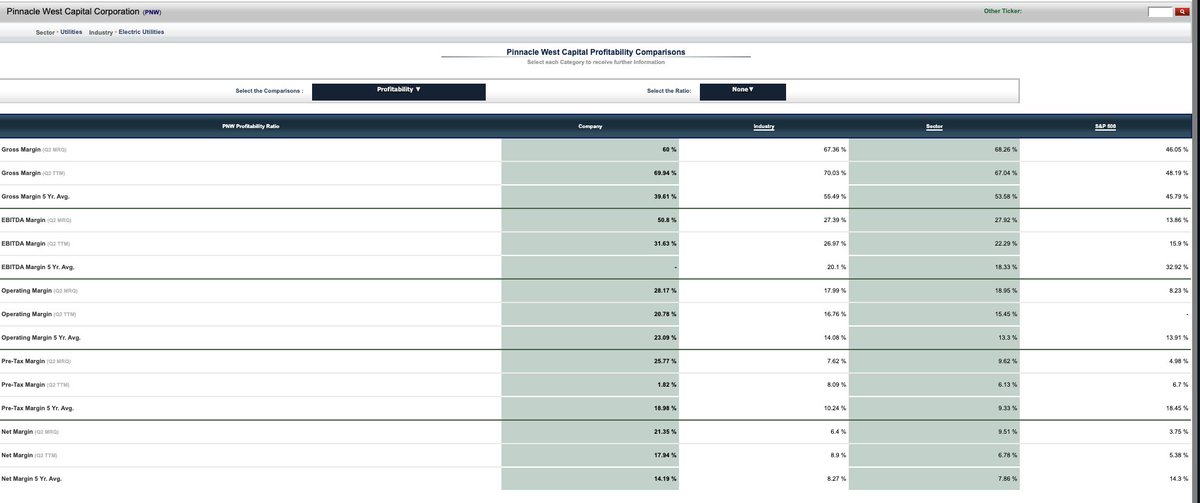Click company Net Margin value 21.35 %
Screen dimensions: 1200x503
[665, 432]
